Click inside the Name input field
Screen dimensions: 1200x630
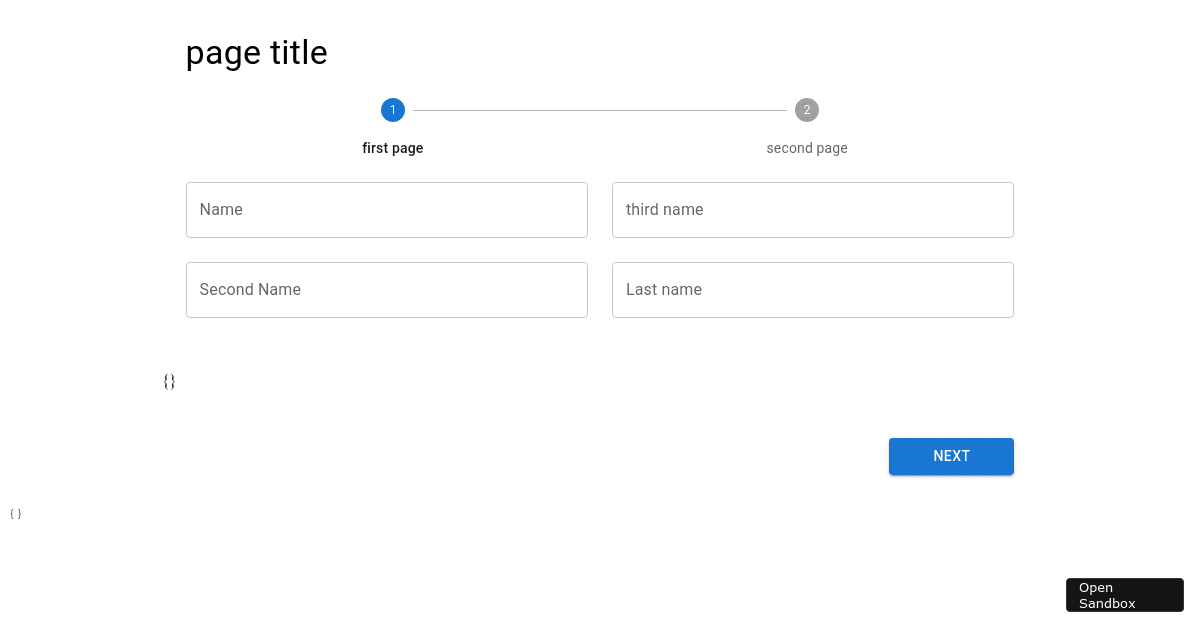[387, 210]
